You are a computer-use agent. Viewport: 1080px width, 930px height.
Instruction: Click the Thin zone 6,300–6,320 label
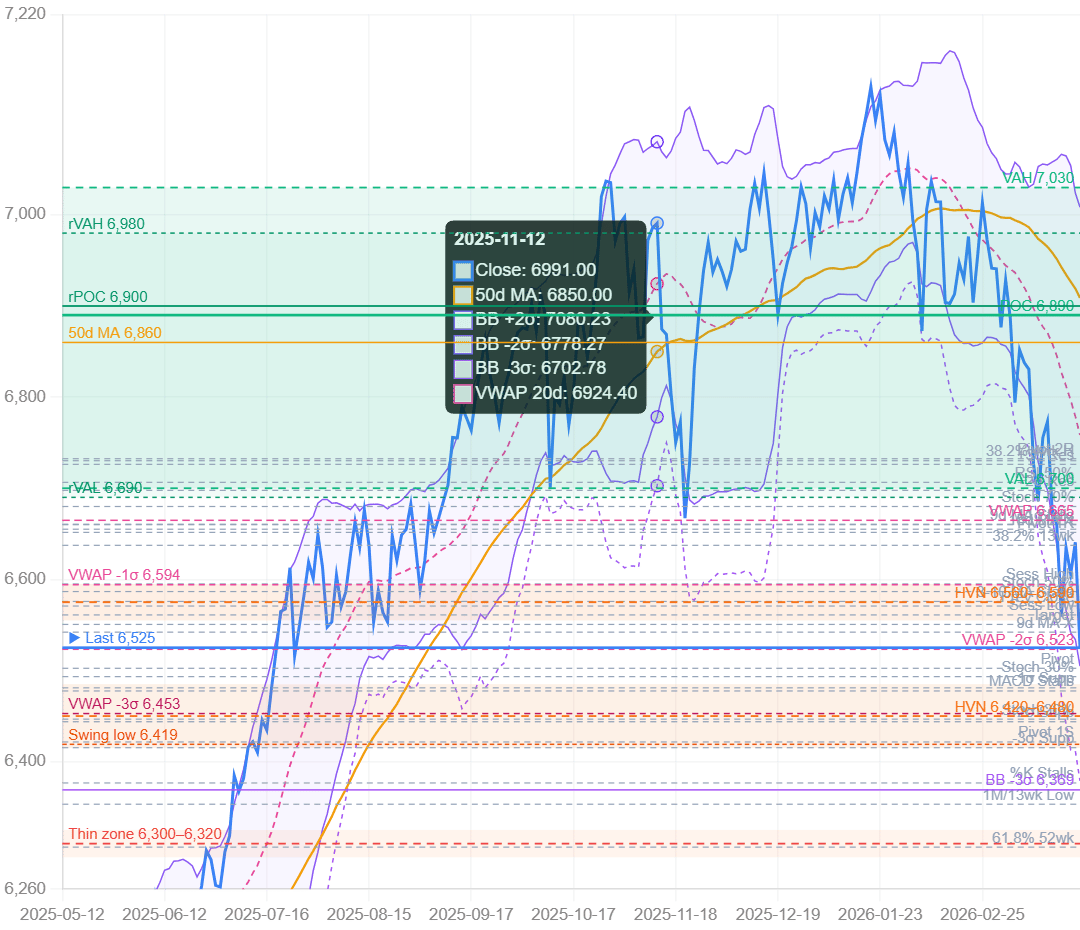145,834
